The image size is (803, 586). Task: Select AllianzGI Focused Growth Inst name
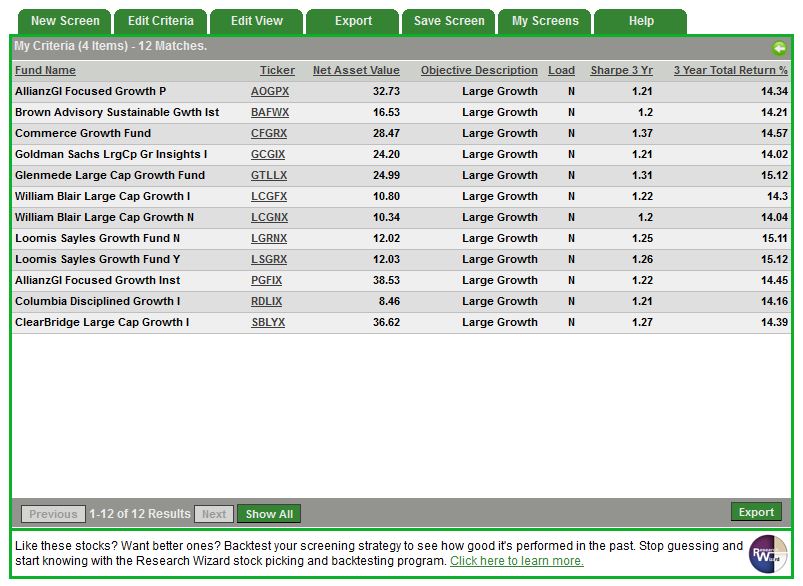[x=97, y=280]
